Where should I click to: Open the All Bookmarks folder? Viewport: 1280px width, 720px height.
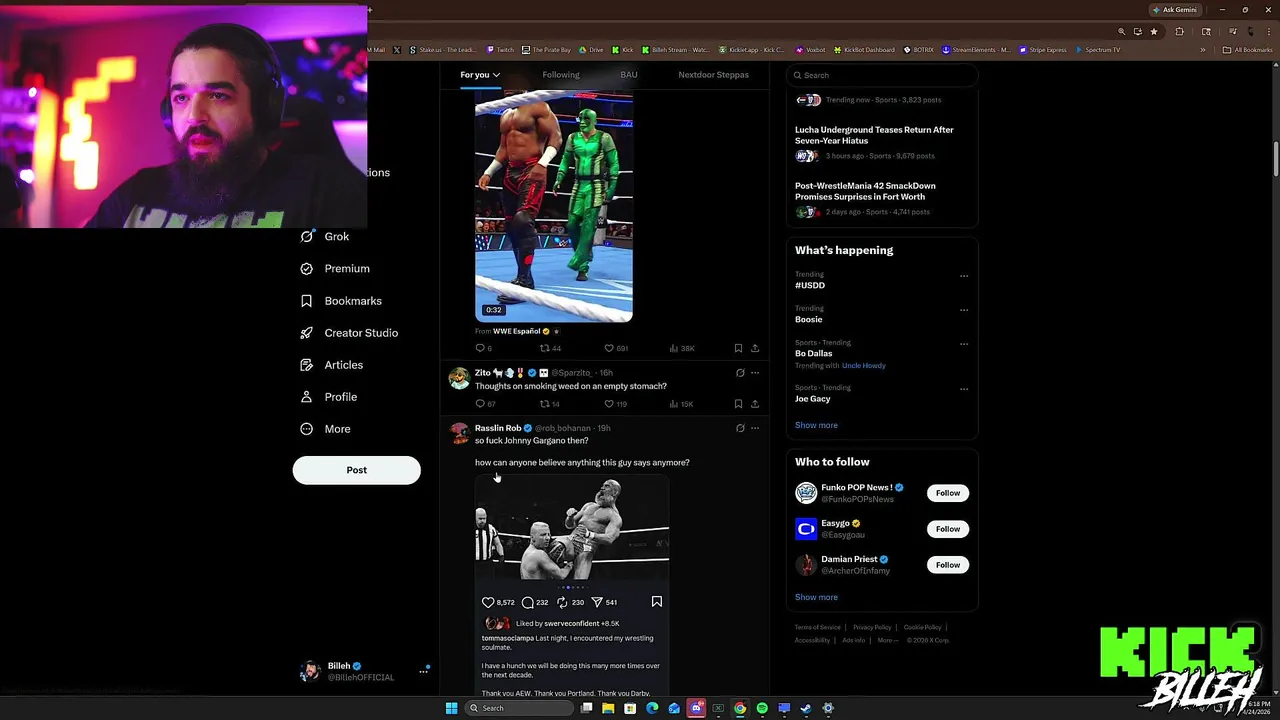click(x=1247, y=50)
